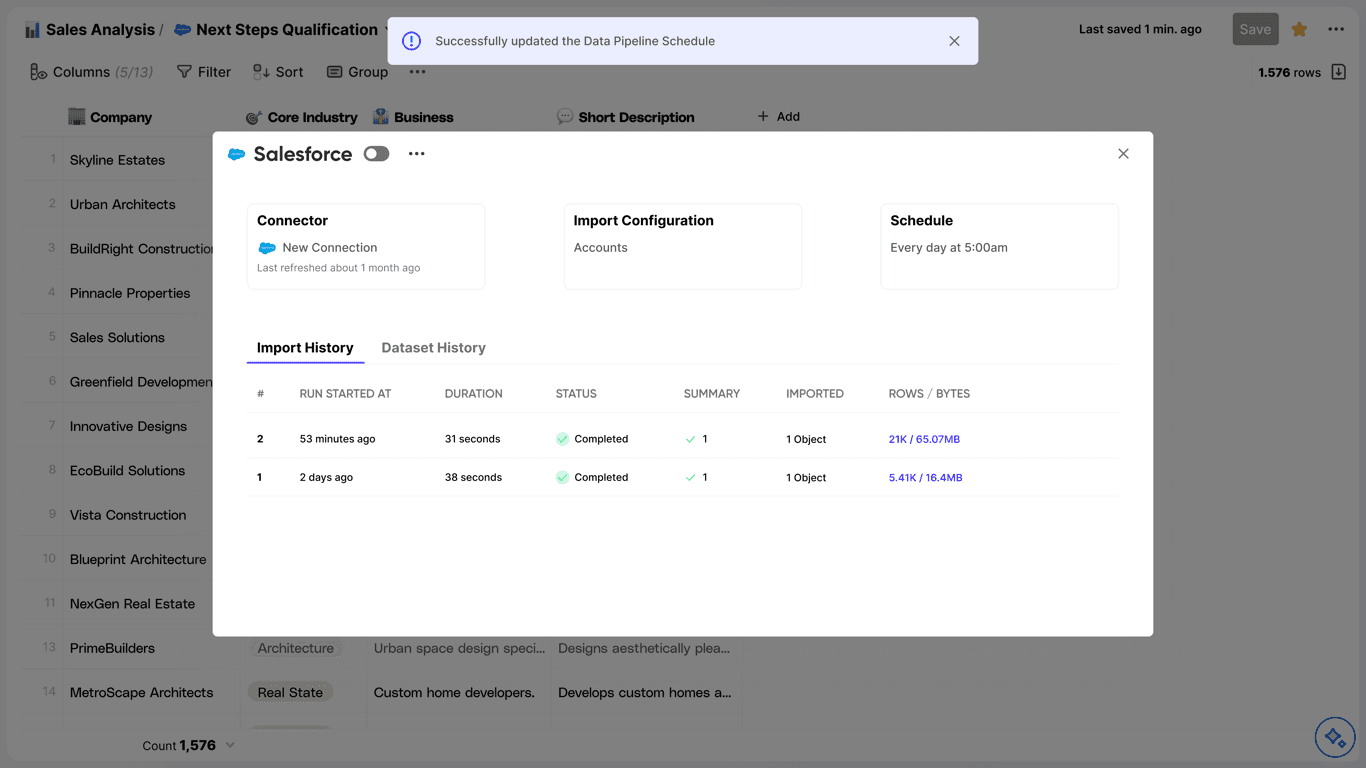This screenshot has height=768, width=1366.
Task: Open the toolbar overflow menu
Action: click(x=418, y=72)
